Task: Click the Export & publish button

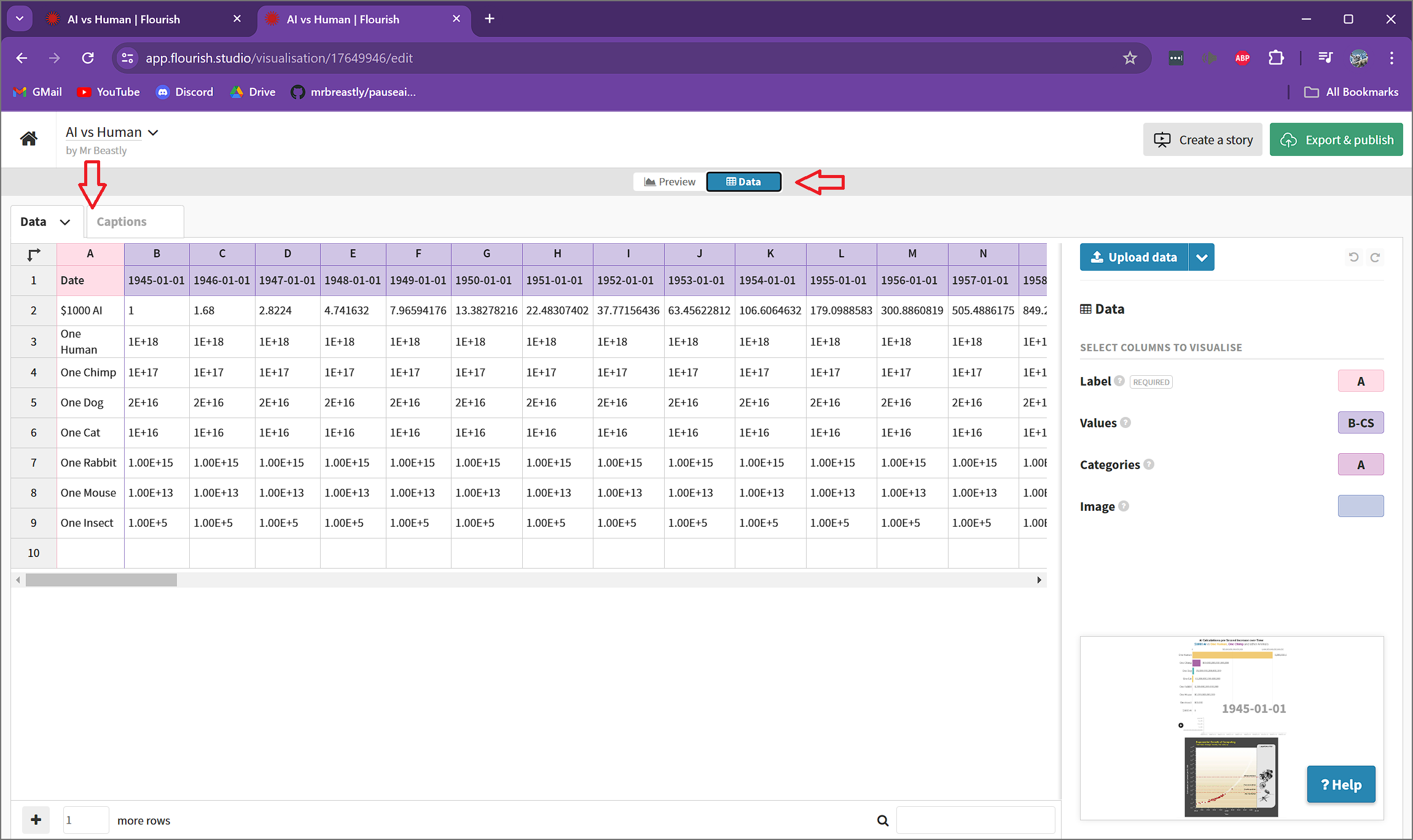Action: pyautogui.click(x=1336, y=139)
